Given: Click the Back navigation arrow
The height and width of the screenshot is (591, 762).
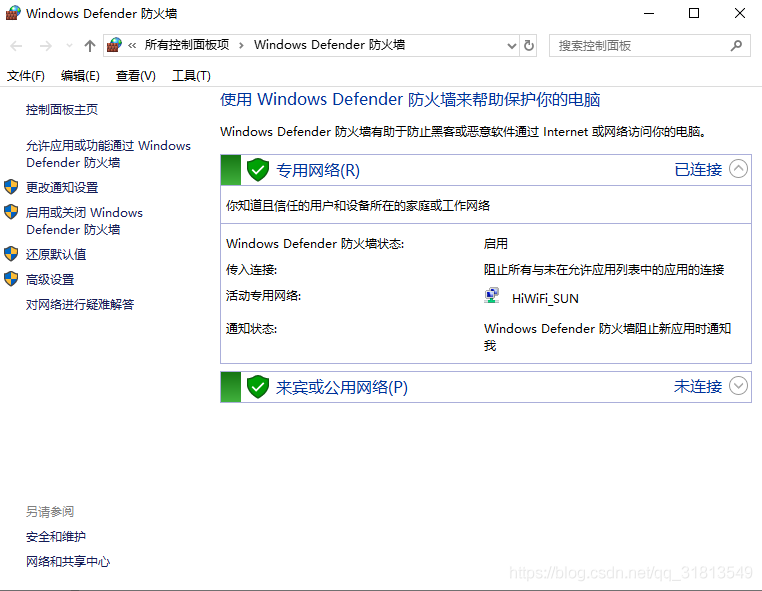Looking at the screenshot, I should click(16, 46).
